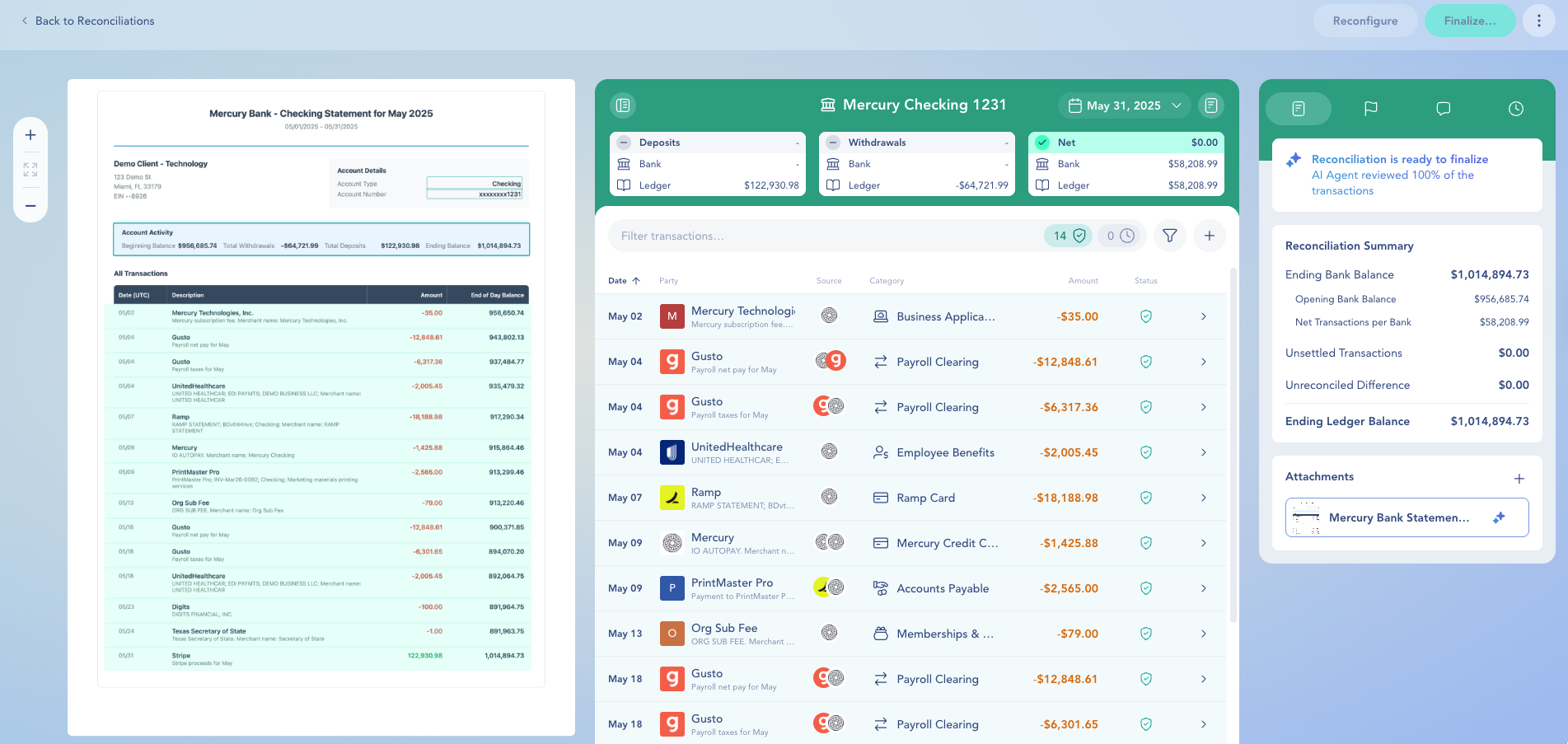The height and width of the screenshot is (744, 1568).
Task: Click the filter funnel icon
Action: (1169, 236)
